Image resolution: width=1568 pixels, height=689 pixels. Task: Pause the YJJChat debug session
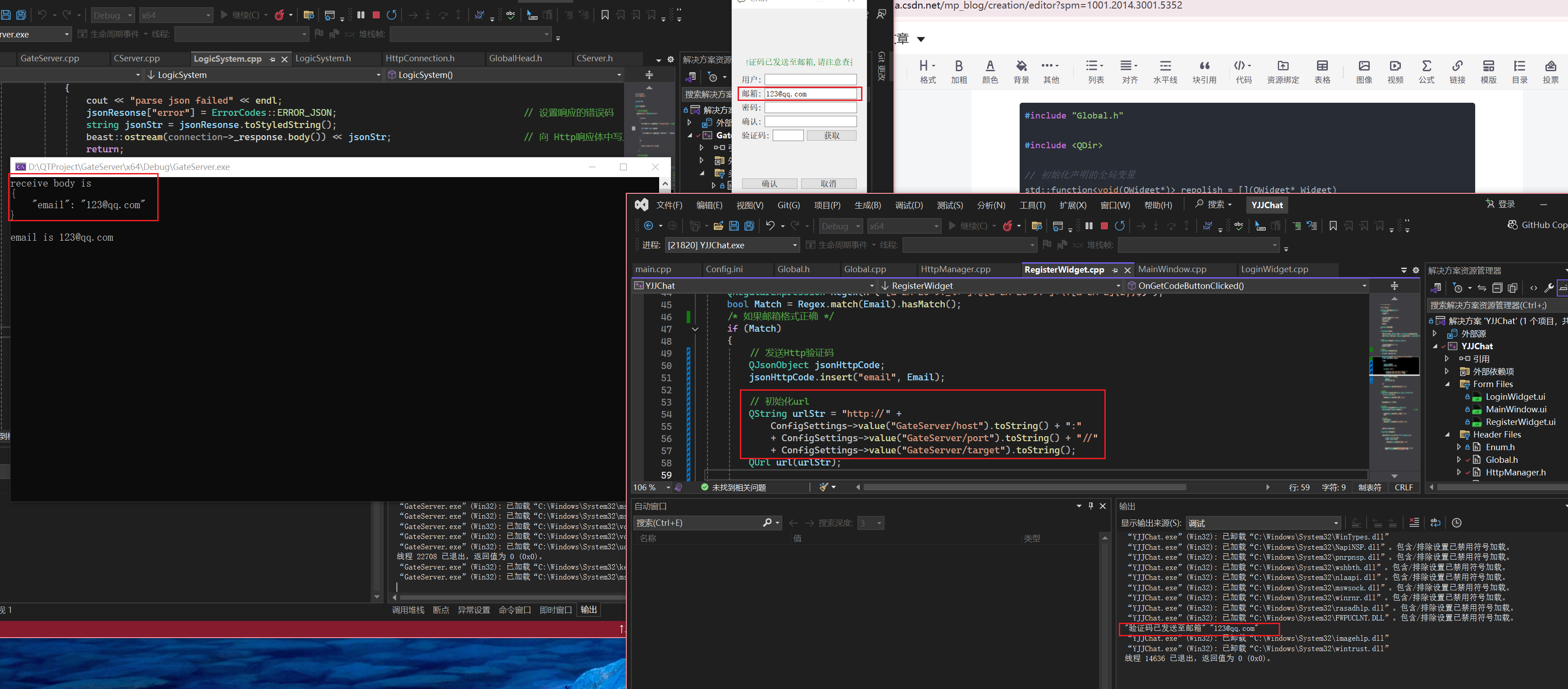tap(1089, 226)
